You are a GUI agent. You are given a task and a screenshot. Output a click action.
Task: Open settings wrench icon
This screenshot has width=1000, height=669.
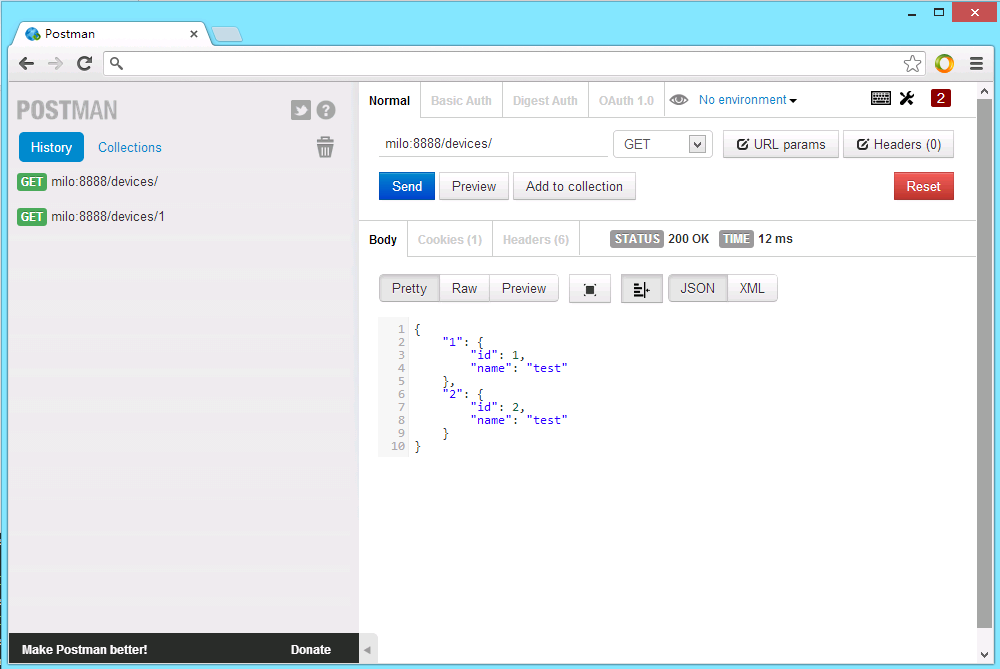tap(907, 98)
